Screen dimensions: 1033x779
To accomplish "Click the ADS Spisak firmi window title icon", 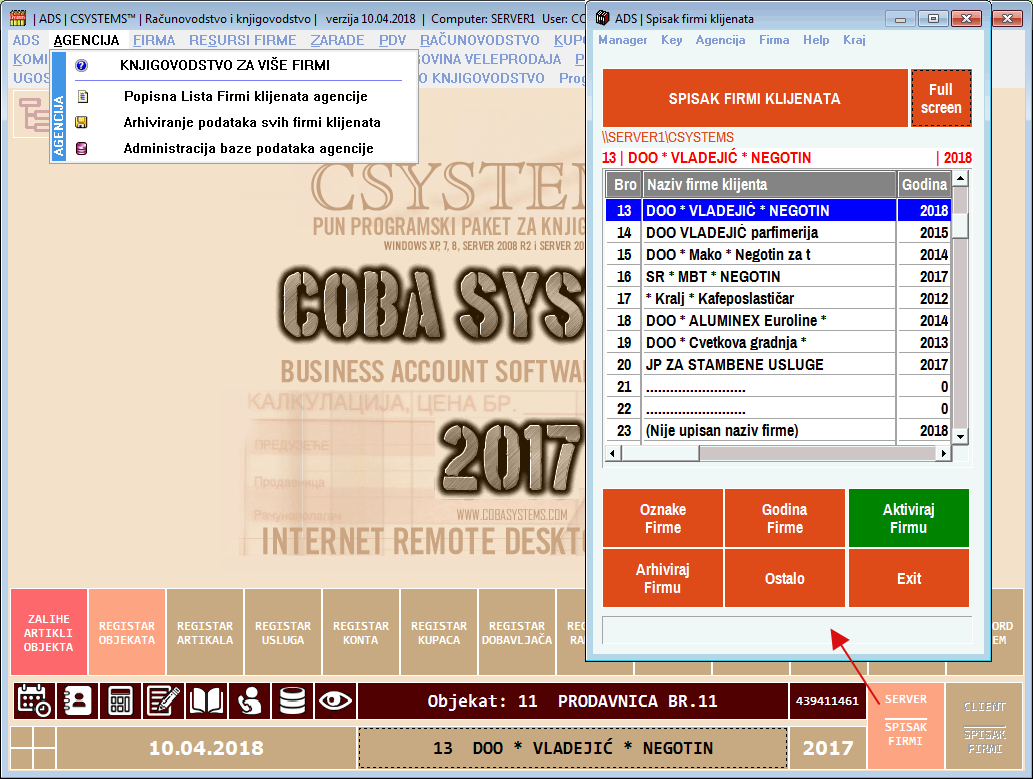I will [x=602, y=18].
